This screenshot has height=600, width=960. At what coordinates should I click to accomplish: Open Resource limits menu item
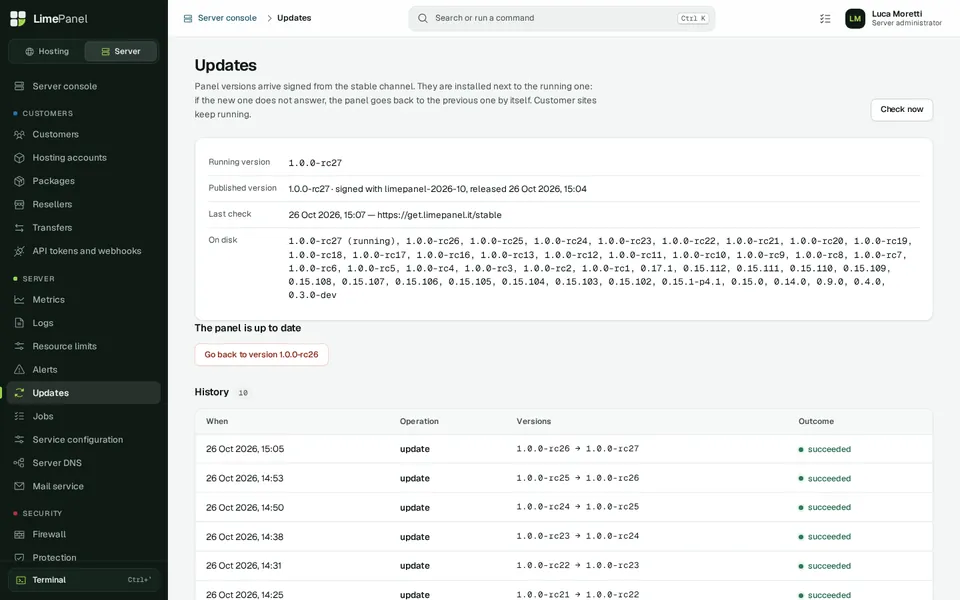[x=84, y=347]
